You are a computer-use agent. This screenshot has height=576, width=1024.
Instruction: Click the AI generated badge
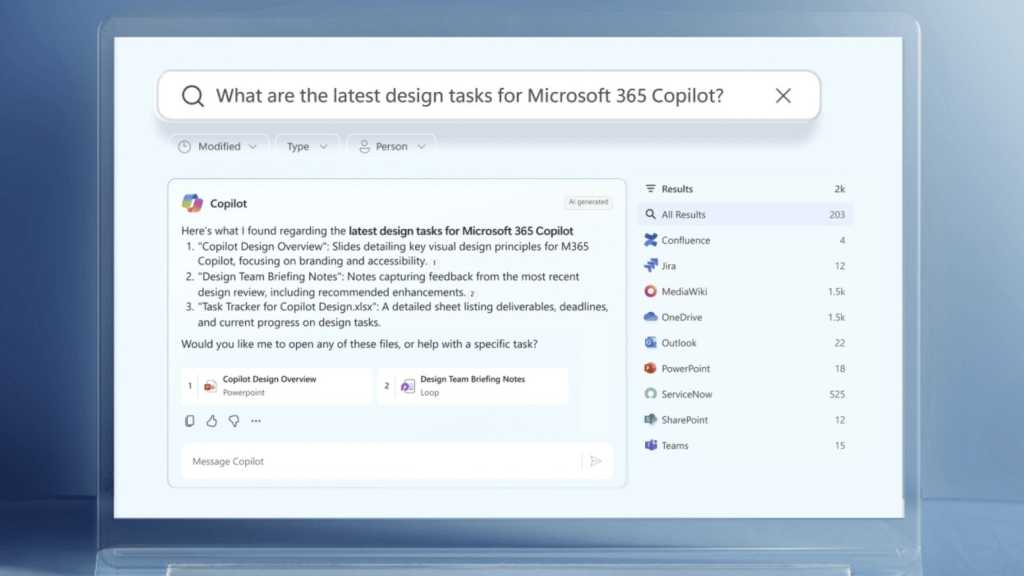[588, 202]
